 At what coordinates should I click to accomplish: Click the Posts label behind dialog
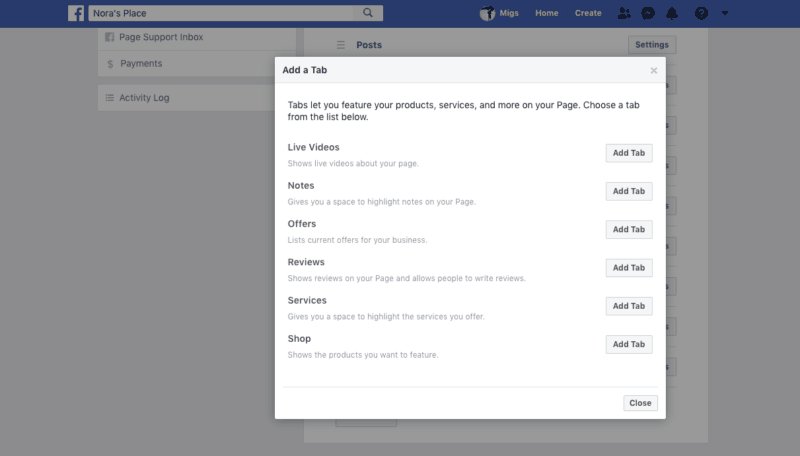click(x=369, y=45)
